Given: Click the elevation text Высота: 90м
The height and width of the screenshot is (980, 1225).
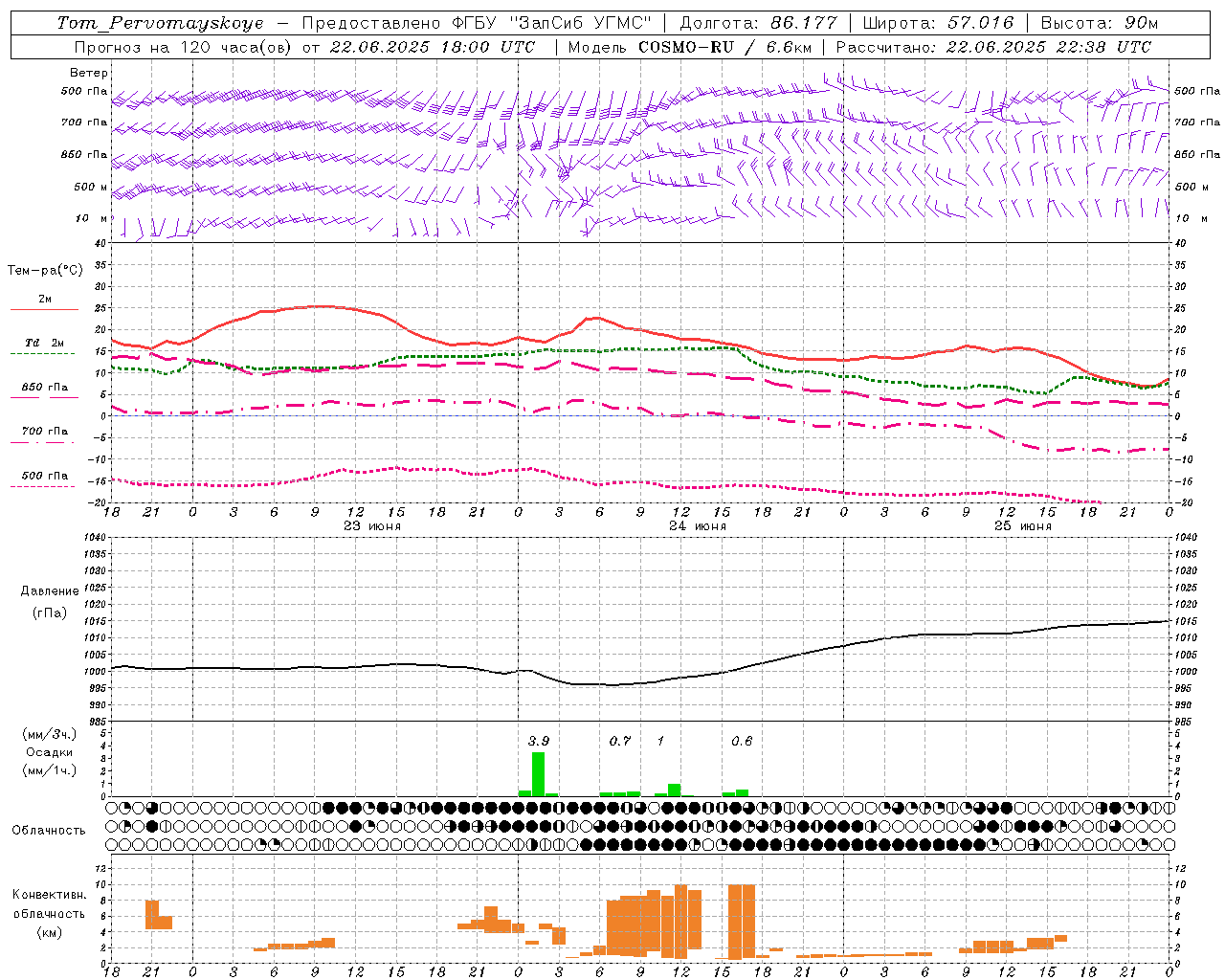Looking at the screenshot, I should coord(1099,23).
